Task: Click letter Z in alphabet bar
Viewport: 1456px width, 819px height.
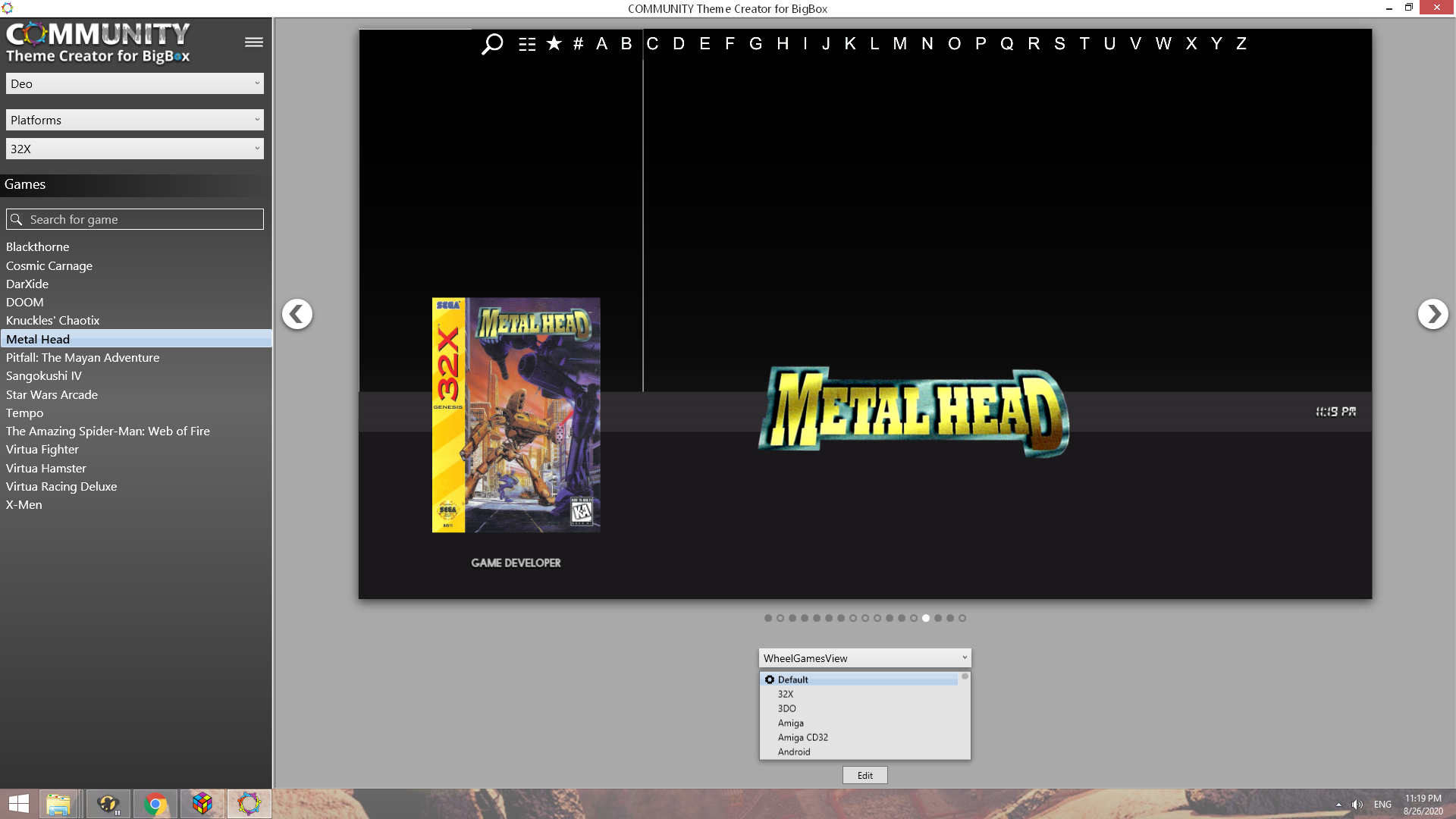Action: (x=1241, y=44)
